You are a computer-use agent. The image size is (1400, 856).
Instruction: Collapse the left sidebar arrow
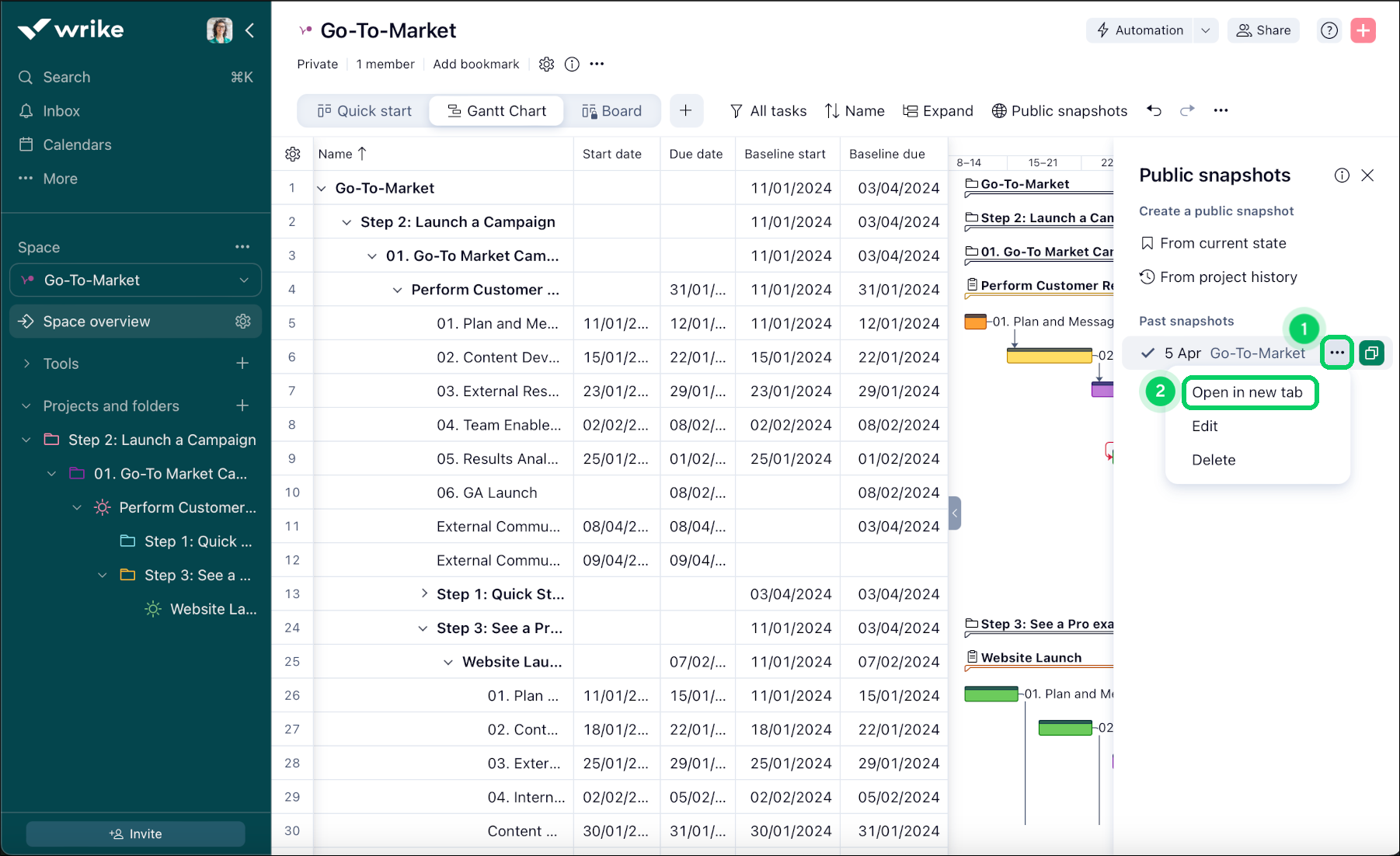tap(250, 30)
